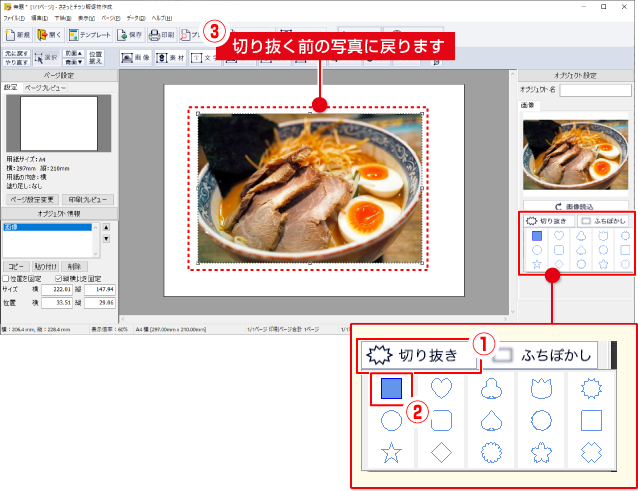Image resolution: width=638 pixels, height=491 pixels.
Task: Click the position field showing 29.06
Action: 100,303
